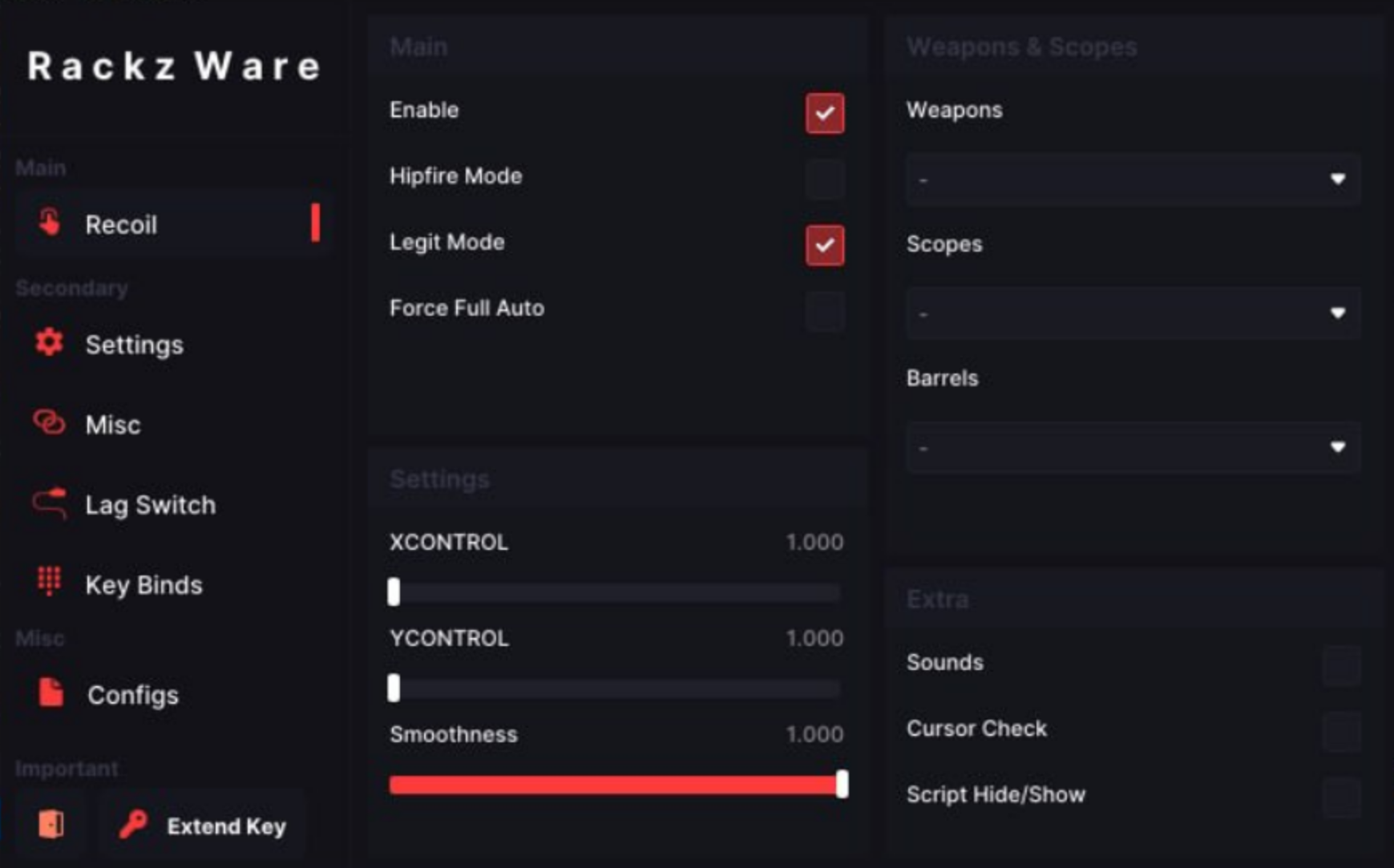Open the Barrels dropdown
Image resolution: width=1394 pixels, height=868 pixels.
pos(1131,448)
